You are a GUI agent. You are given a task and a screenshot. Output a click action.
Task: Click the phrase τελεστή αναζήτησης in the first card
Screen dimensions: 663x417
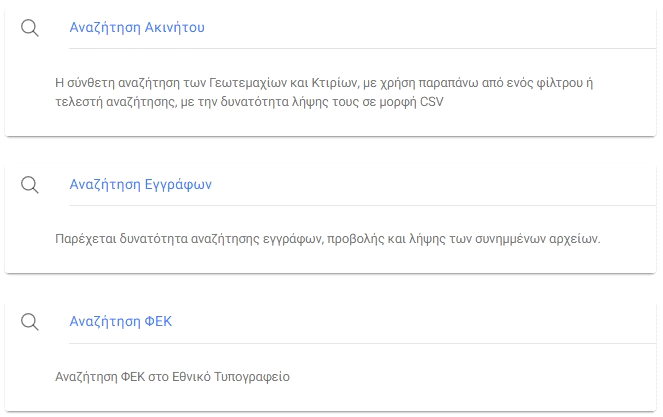click(x=108, y=102)
